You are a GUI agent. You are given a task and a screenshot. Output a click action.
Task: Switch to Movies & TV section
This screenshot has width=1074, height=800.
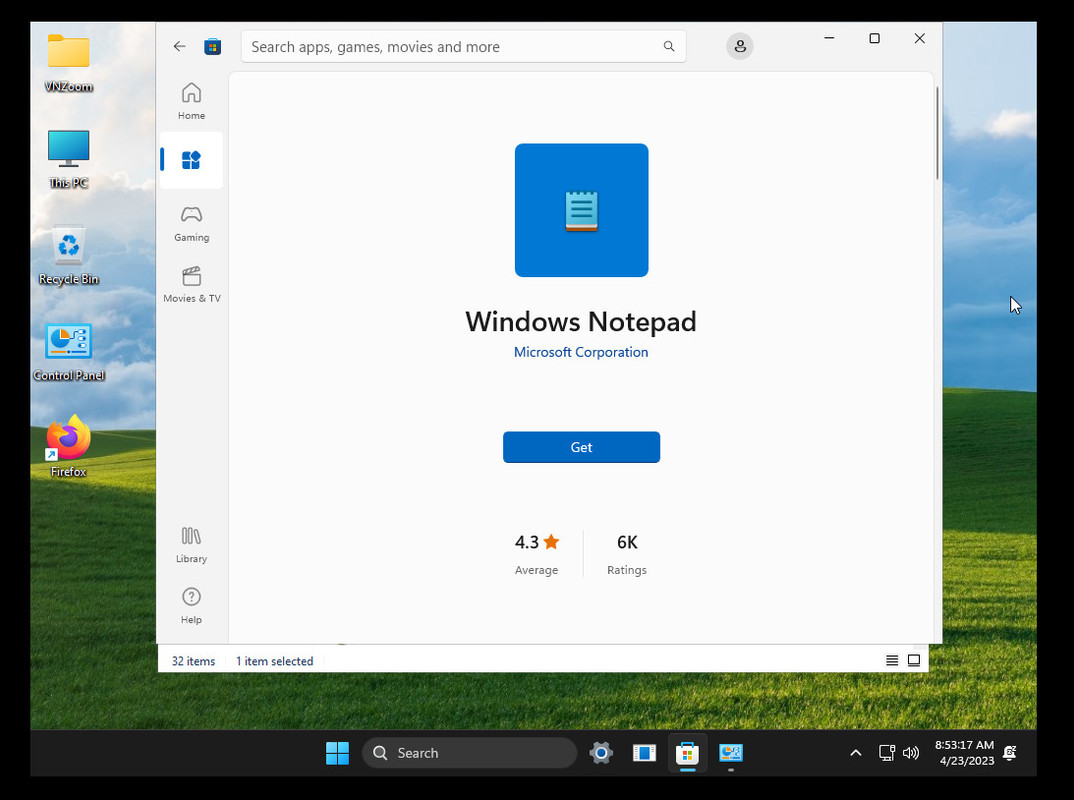[x=191, y=284]
